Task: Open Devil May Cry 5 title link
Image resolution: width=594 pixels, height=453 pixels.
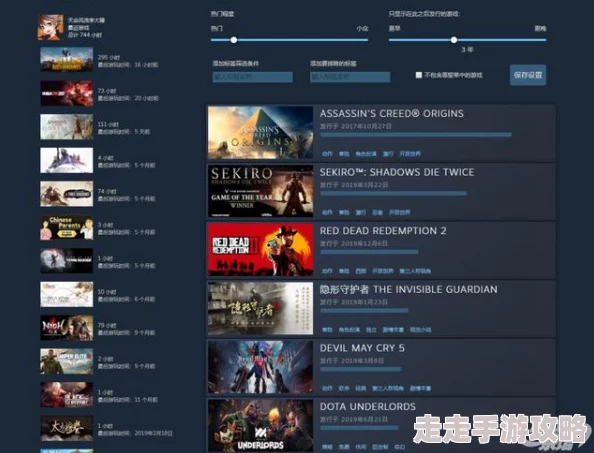Action: [362, 348]
